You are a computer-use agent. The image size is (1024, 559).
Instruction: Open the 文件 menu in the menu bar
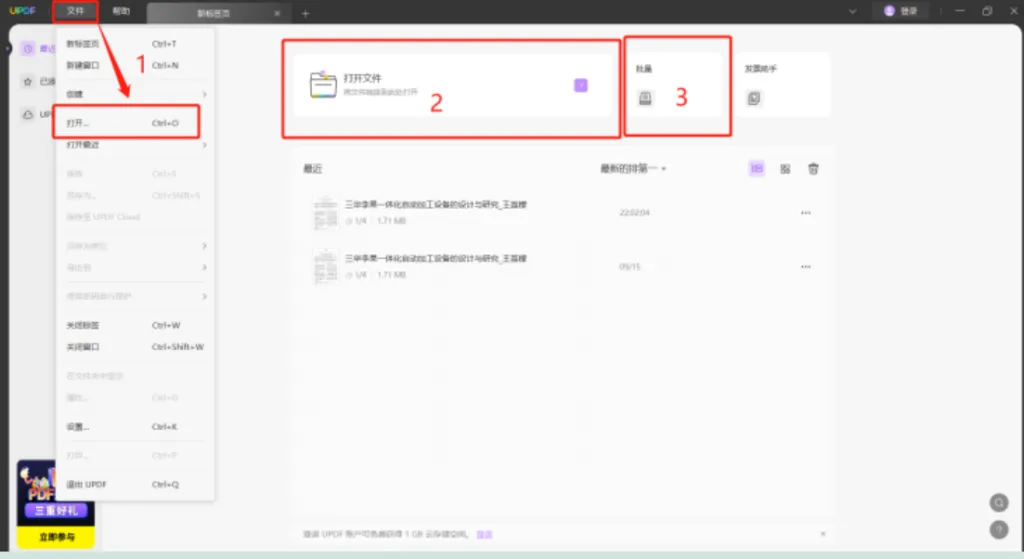pyautogui.click(x=75, y=11)
